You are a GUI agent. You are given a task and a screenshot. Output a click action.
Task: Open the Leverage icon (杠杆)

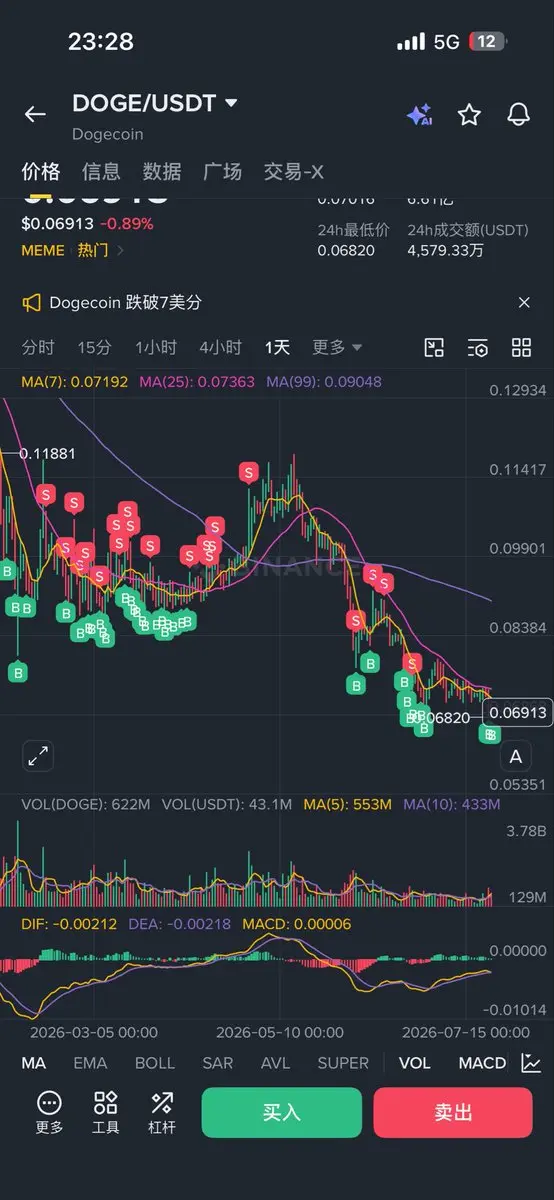point(162,1112)
